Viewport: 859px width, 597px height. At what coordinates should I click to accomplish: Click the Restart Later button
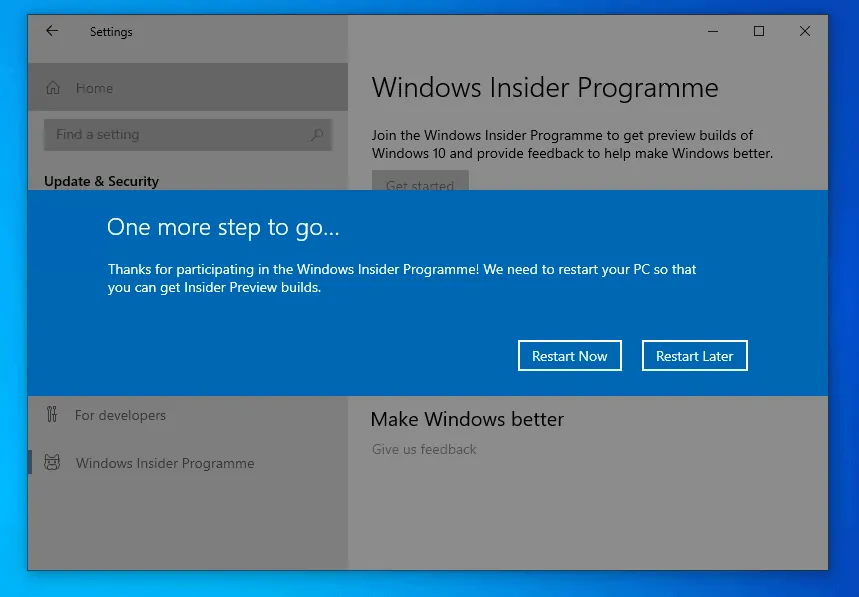694,355
